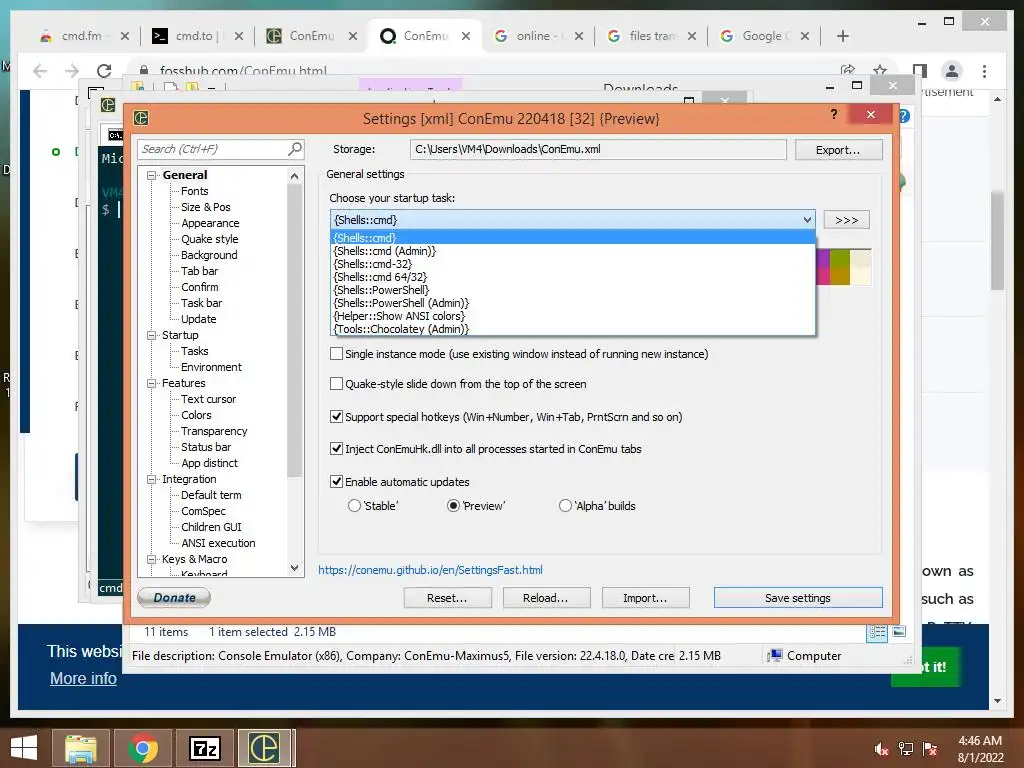The height and width of the screenshot is (768, 1024).
Task: Click the Reset... button
Action: coord(447,598)
